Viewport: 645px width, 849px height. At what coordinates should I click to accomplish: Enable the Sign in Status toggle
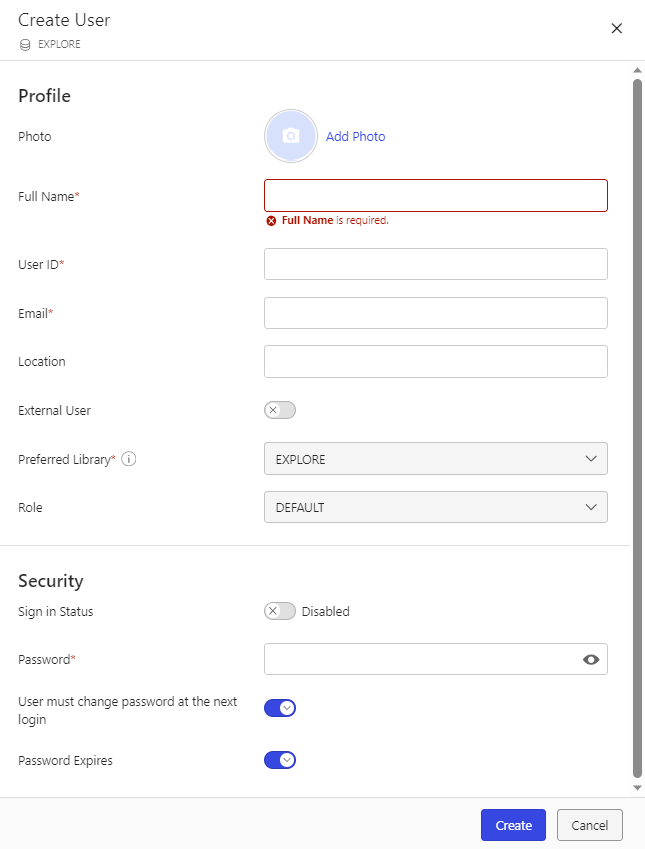279,610
